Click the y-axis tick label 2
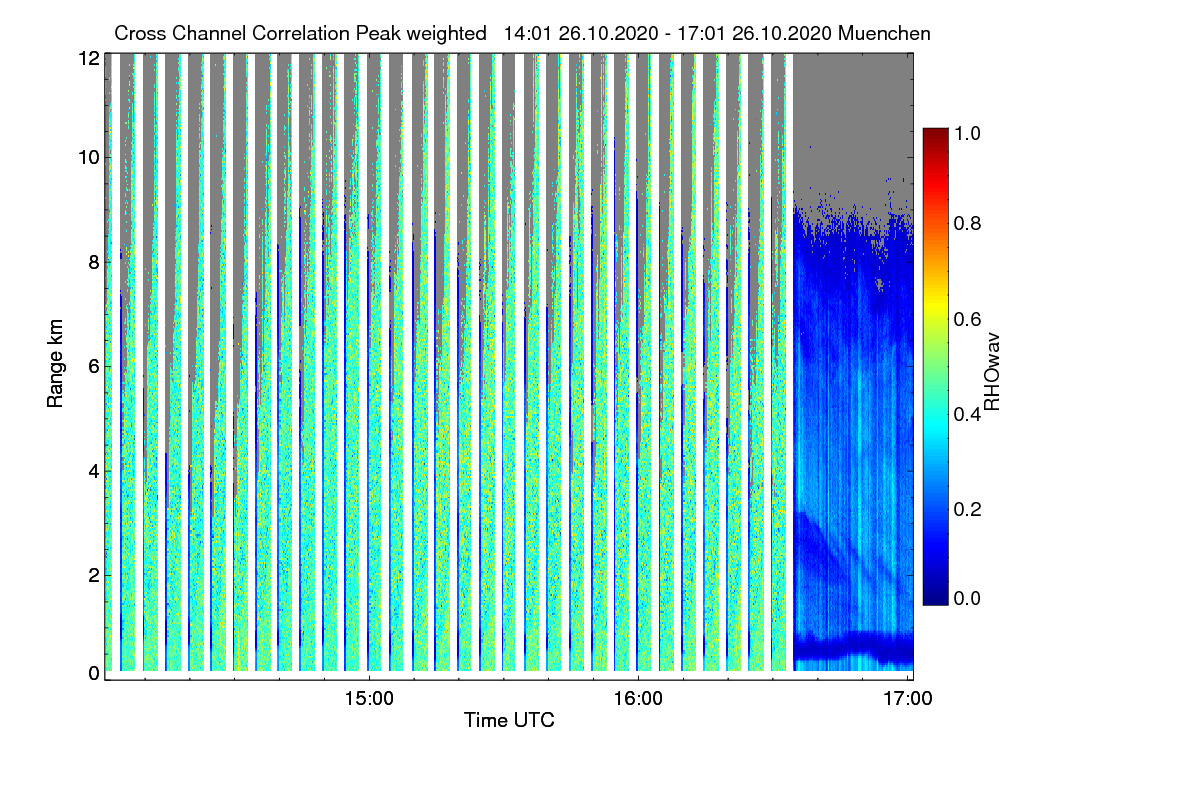The height and width of the screenshot is (800, 1200). [x=94, y=575]
